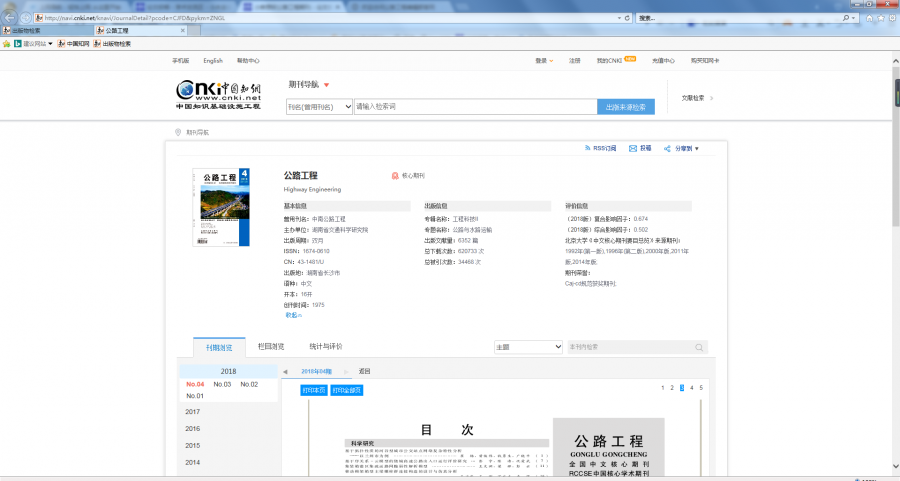This screenshot has width=900, height=481.
Task: Go to page 4 of table of contents
Action: (691, 387)
